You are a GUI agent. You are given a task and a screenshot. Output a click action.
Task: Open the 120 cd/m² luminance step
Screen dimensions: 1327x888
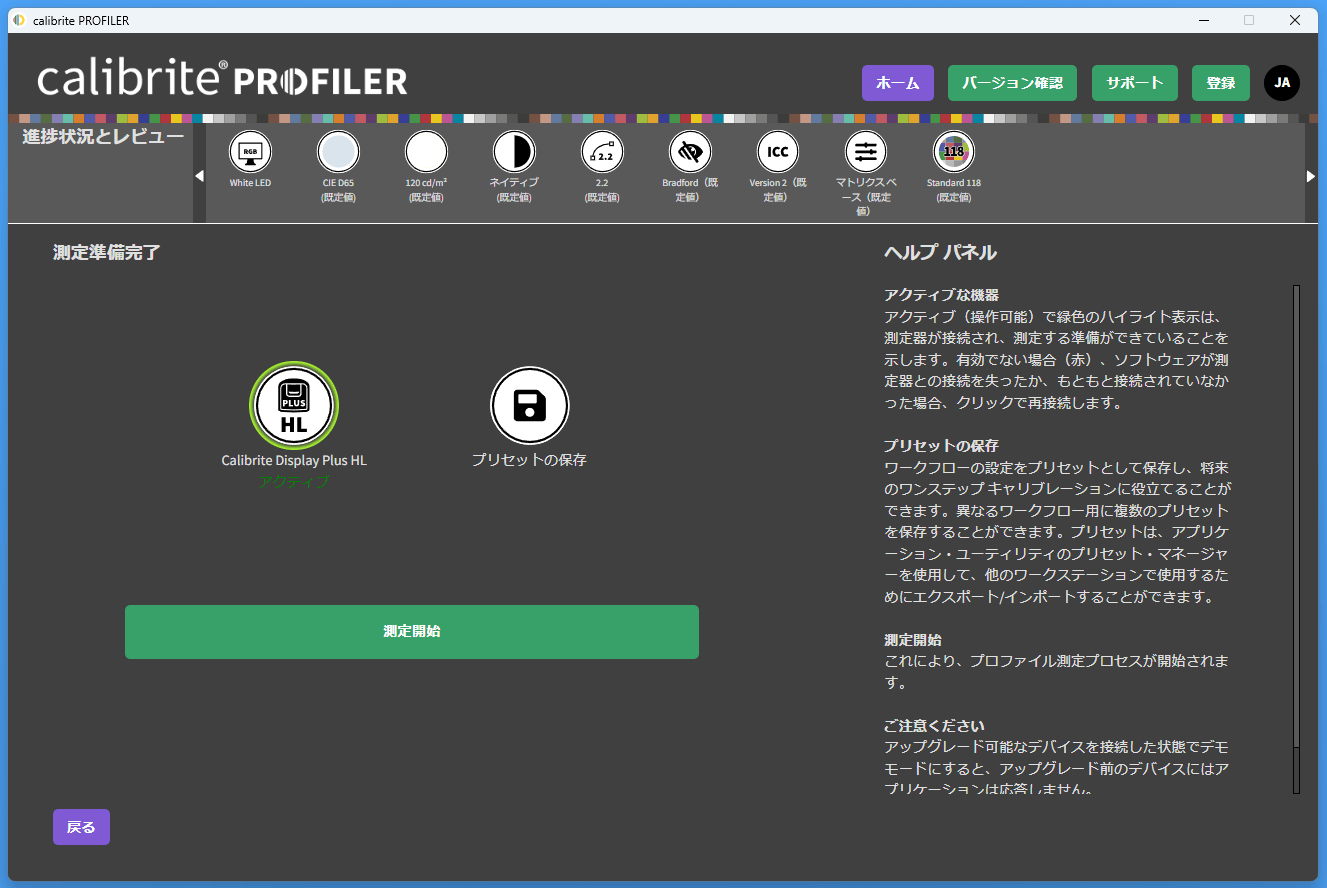tap(426, 152)
